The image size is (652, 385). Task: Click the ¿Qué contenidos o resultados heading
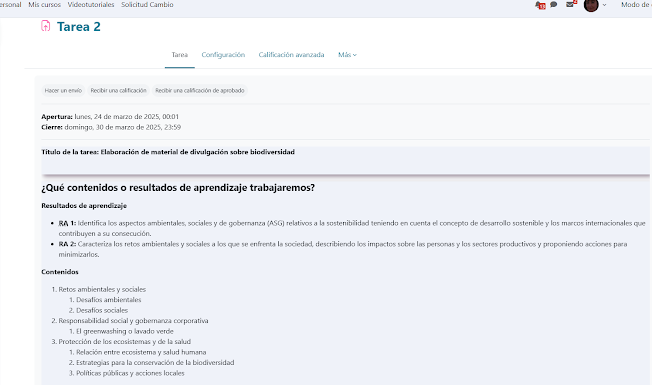[178, 188]
